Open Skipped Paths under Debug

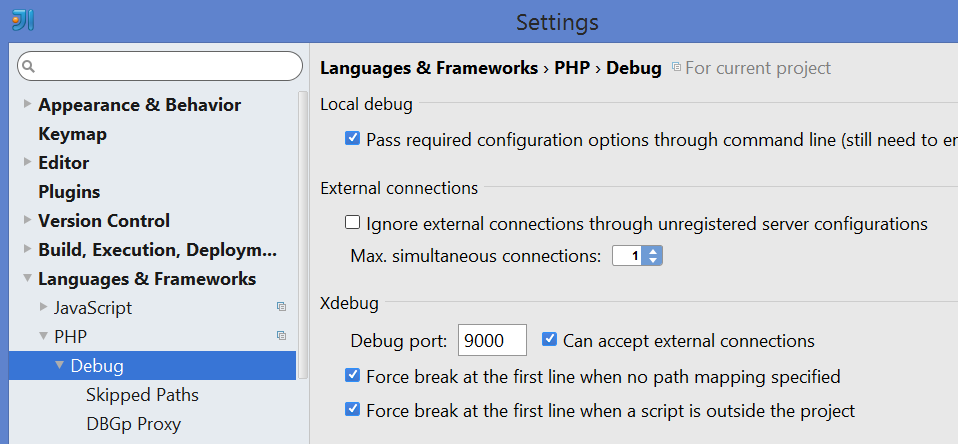pos(142,395)
